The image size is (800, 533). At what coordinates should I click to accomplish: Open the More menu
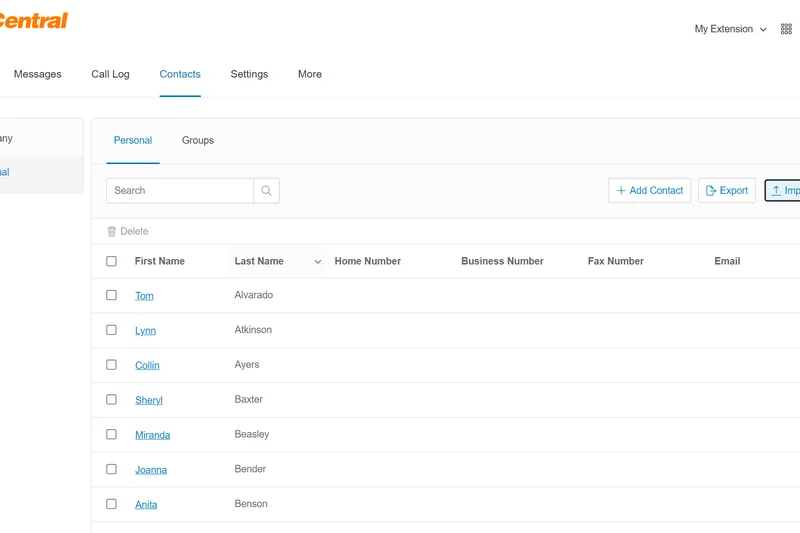tap(310, 74)
